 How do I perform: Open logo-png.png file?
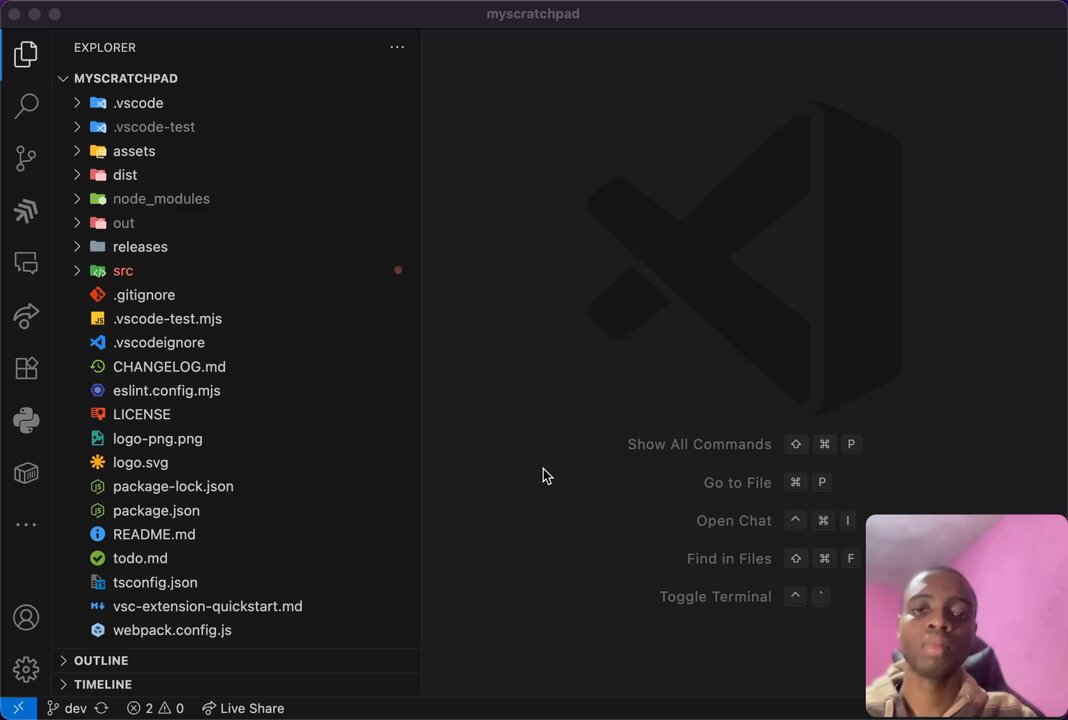point(236,438)
